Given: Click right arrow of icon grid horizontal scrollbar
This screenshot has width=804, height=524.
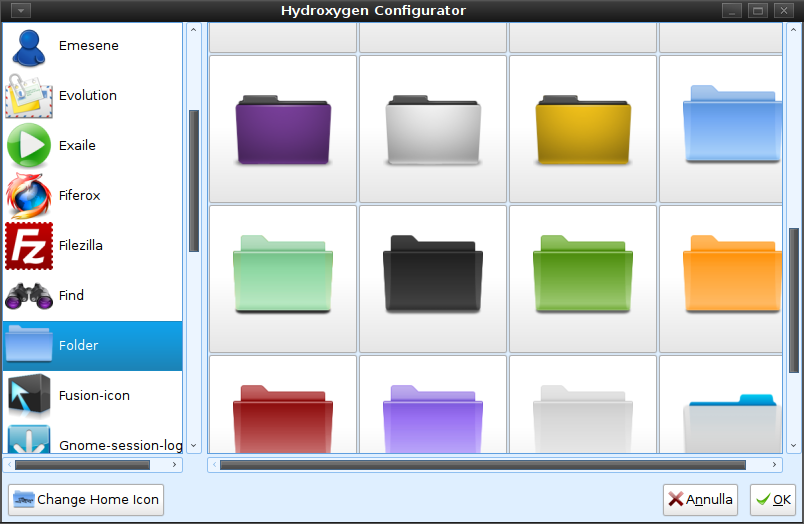Looking at the screenshot, I should point(774,465).
